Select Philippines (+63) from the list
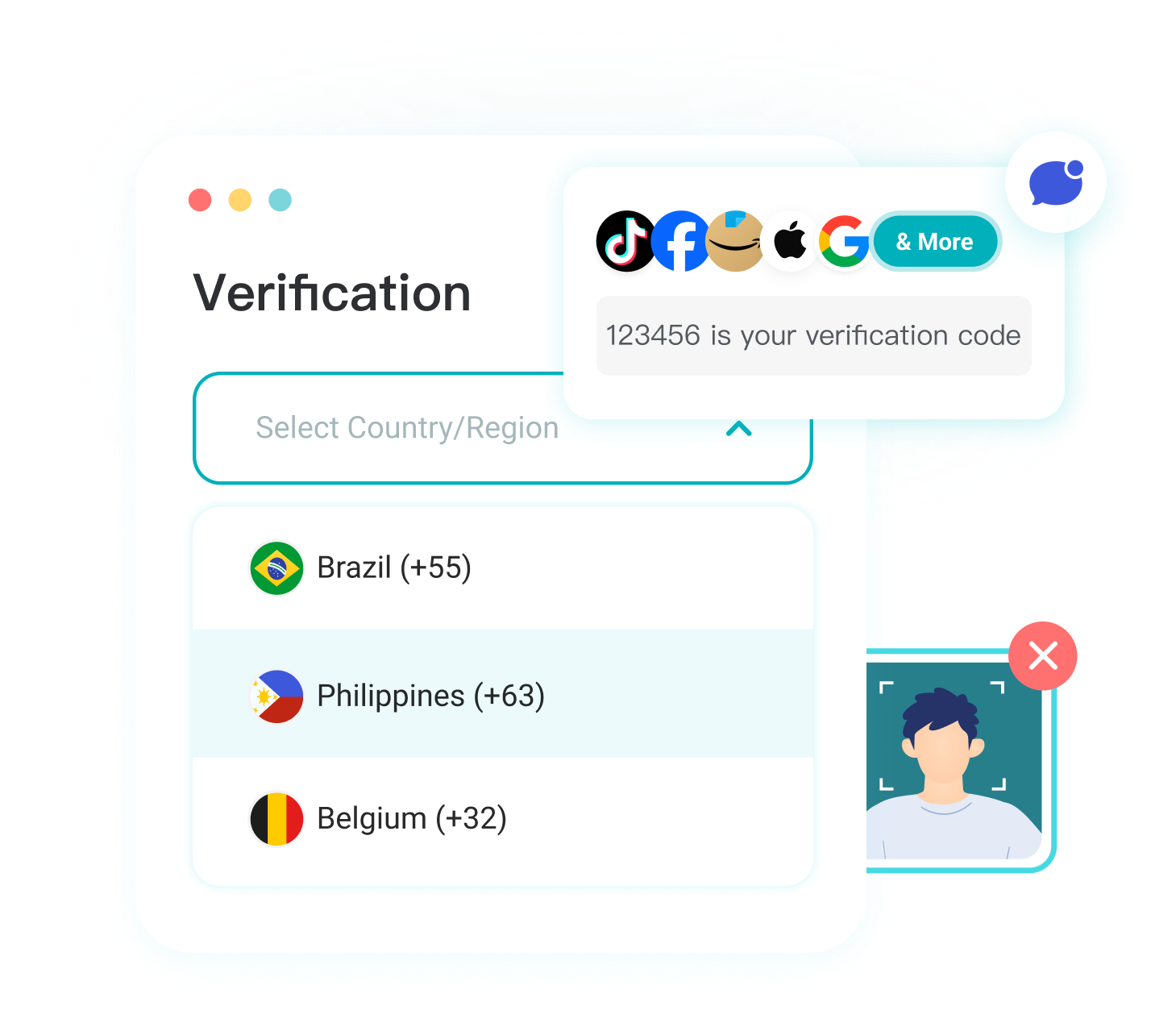The image size is (1176, 1031). (502, 694)
